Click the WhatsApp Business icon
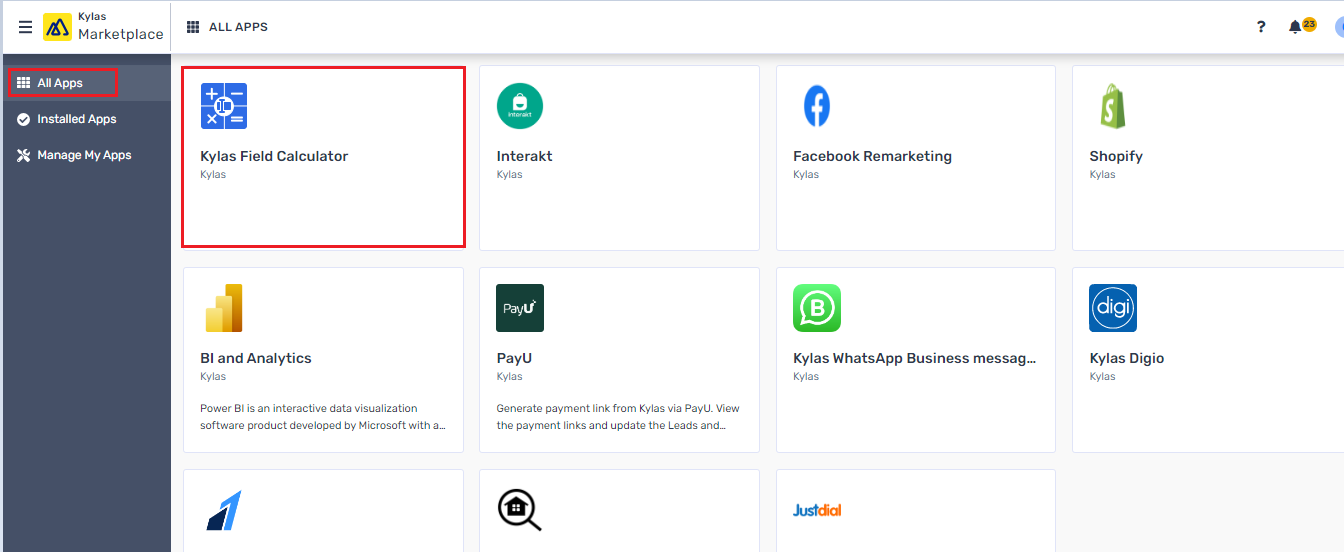 [x=816, y=308]
